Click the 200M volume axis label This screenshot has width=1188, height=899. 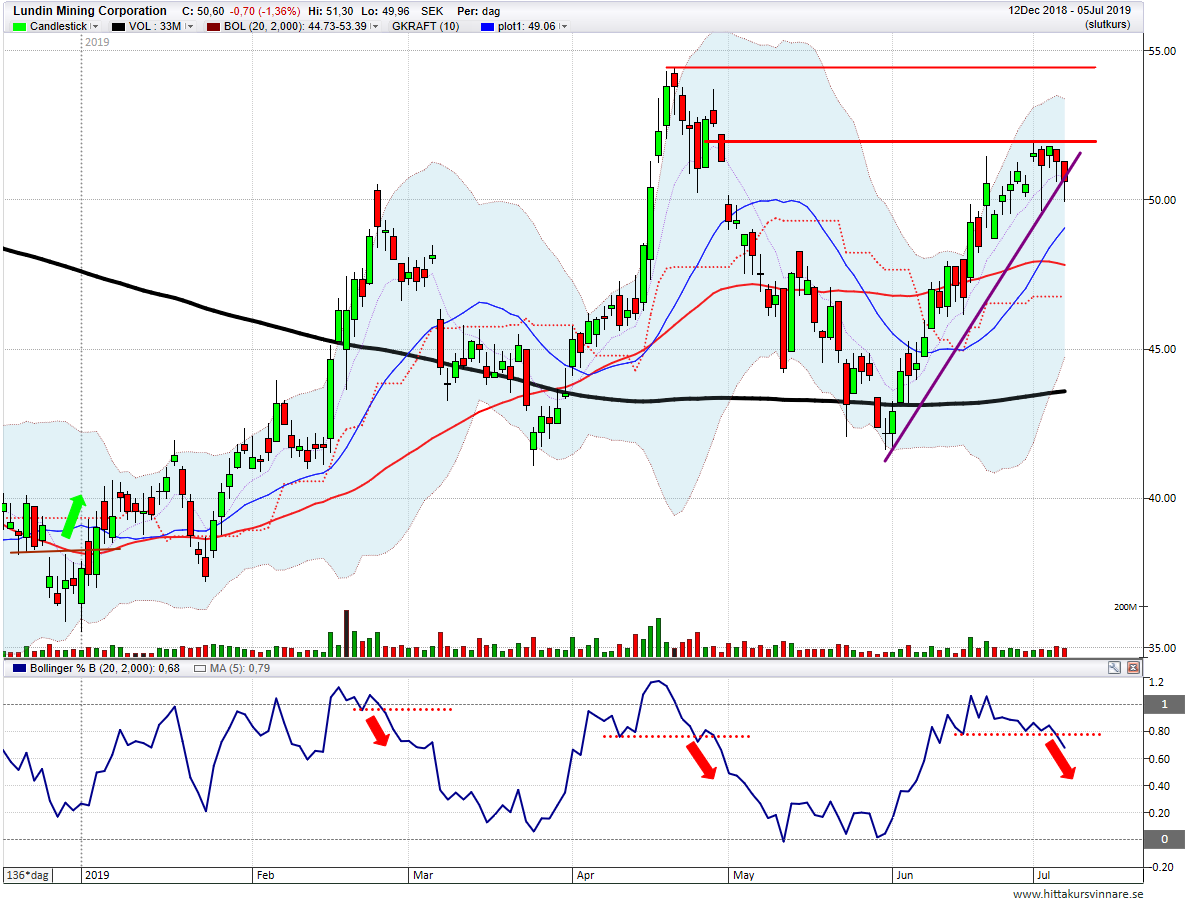coord(1126,607)
